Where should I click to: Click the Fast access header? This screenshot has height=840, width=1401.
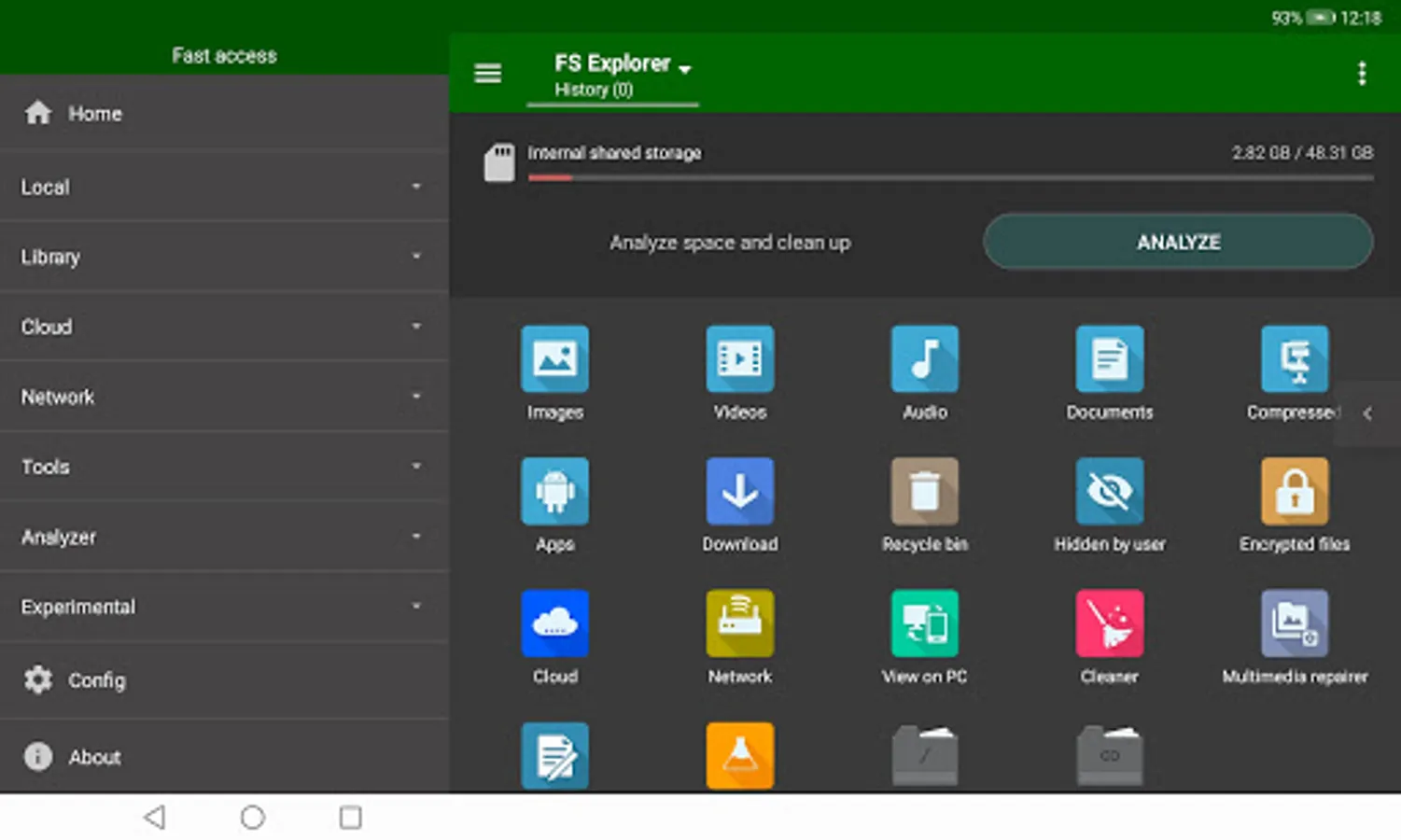pos(224,56)
